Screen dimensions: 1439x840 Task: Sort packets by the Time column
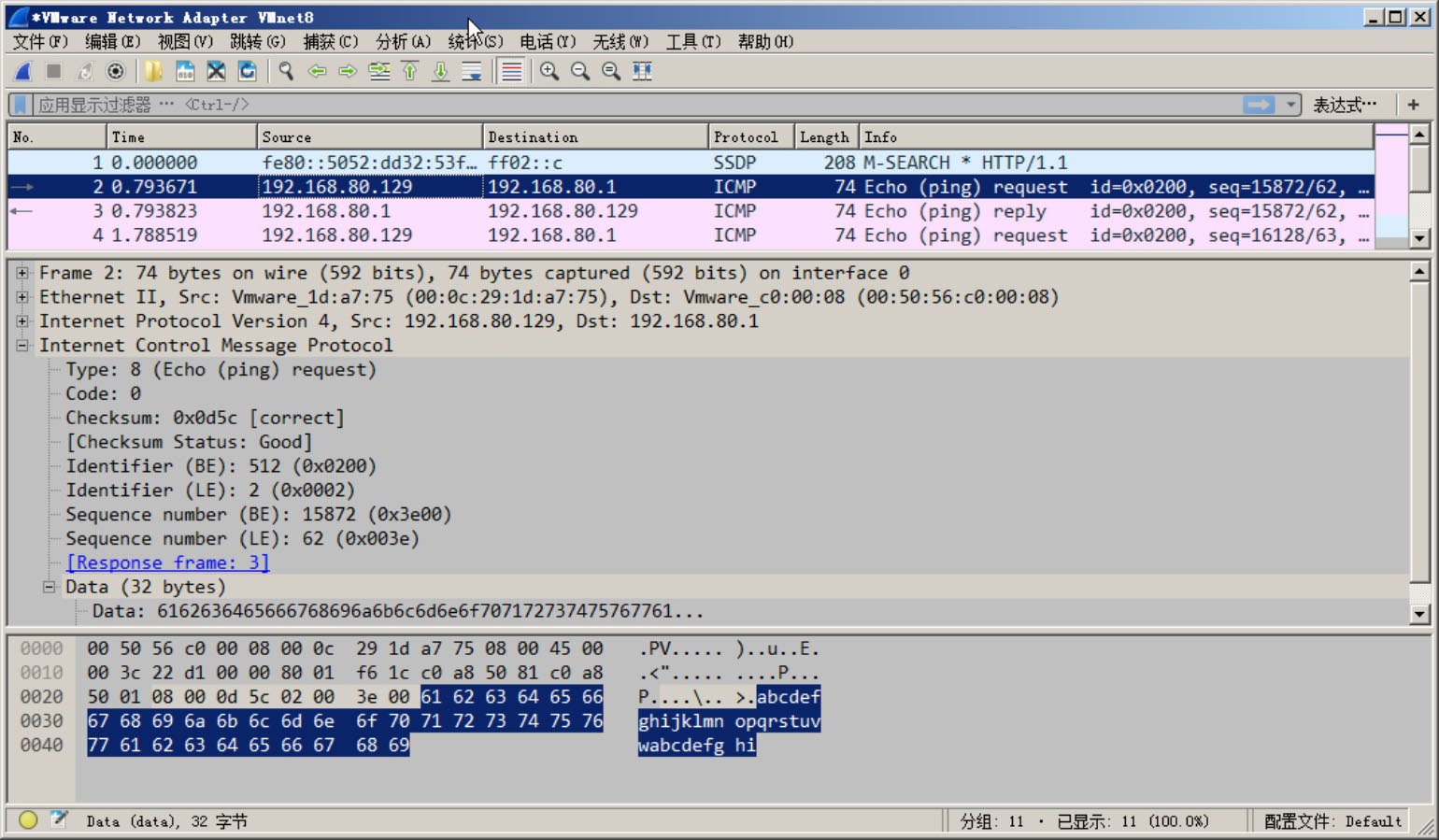(181, 136)
